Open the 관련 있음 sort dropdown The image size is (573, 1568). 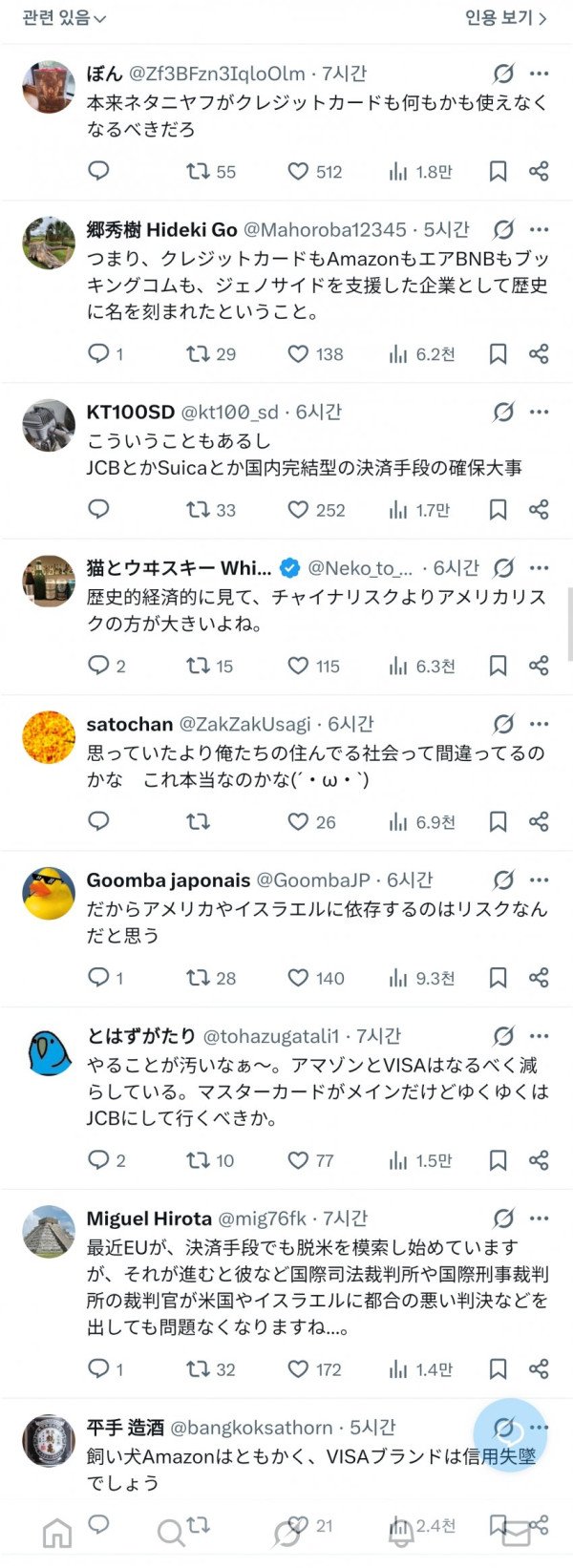[64, 18]
